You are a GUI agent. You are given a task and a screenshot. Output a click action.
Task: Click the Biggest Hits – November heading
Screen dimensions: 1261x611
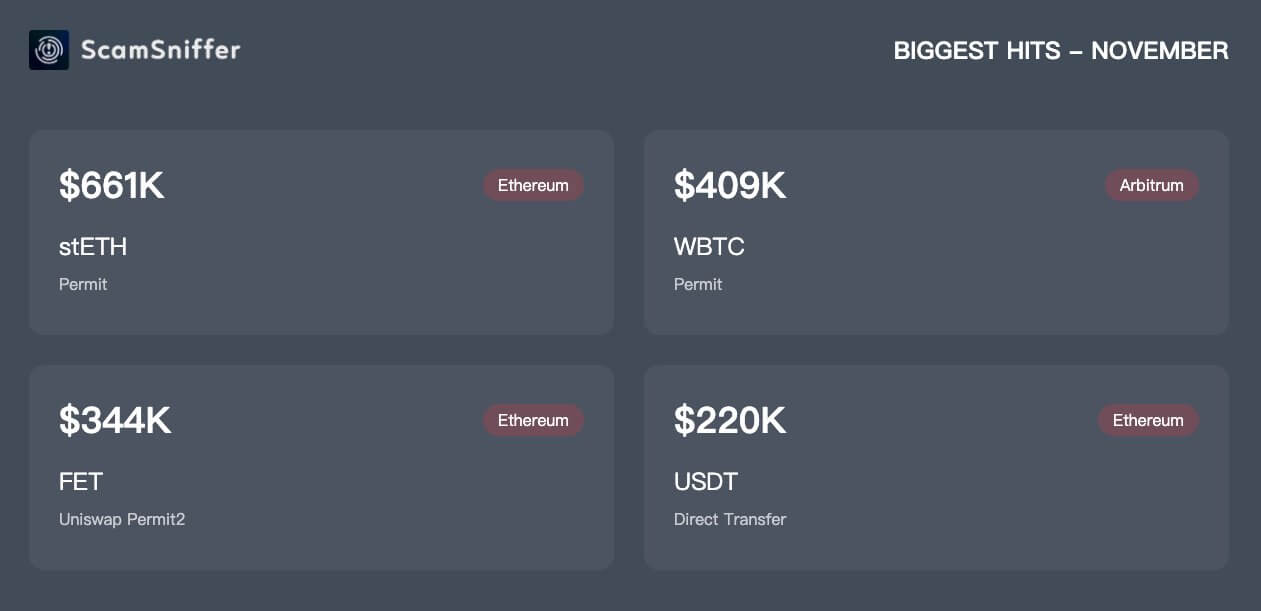pos(1060,51)
